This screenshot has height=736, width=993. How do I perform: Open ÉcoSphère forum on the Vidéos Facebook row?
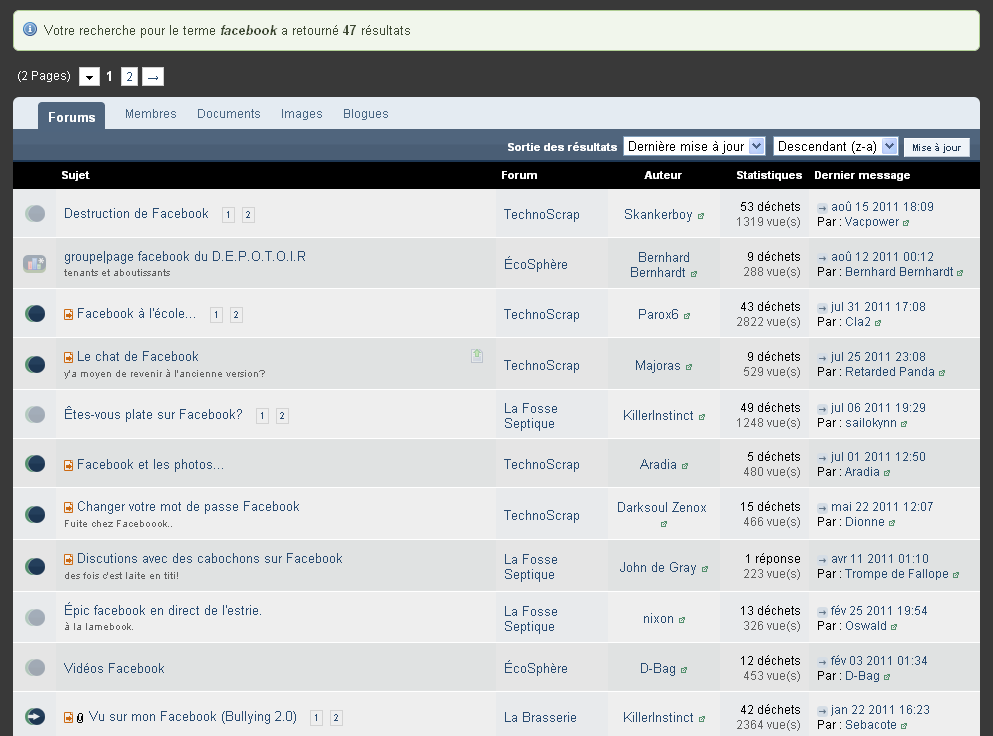pos(536,668)
